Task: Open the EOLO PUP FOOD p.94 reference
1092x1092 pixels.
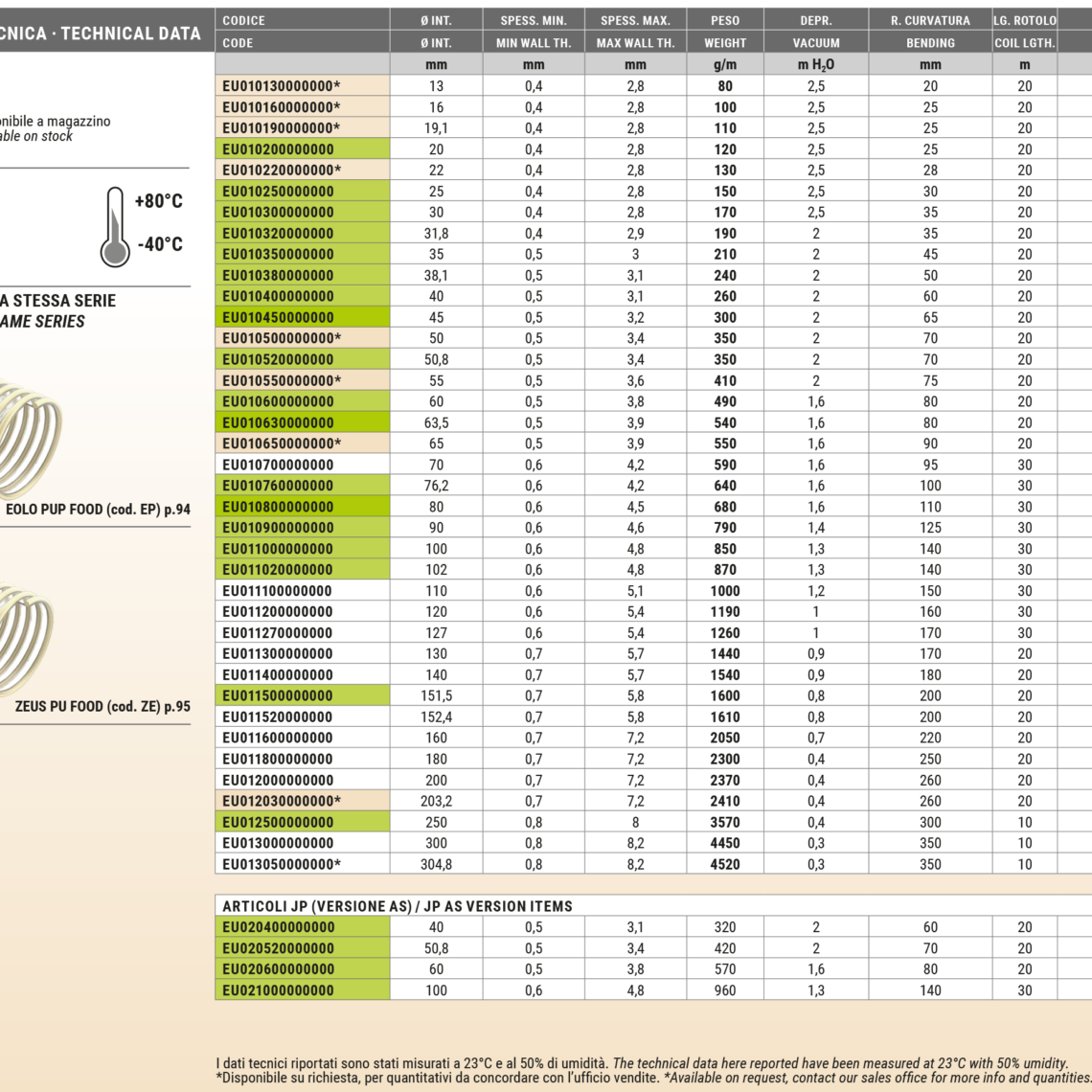Action: coord(98,510)
